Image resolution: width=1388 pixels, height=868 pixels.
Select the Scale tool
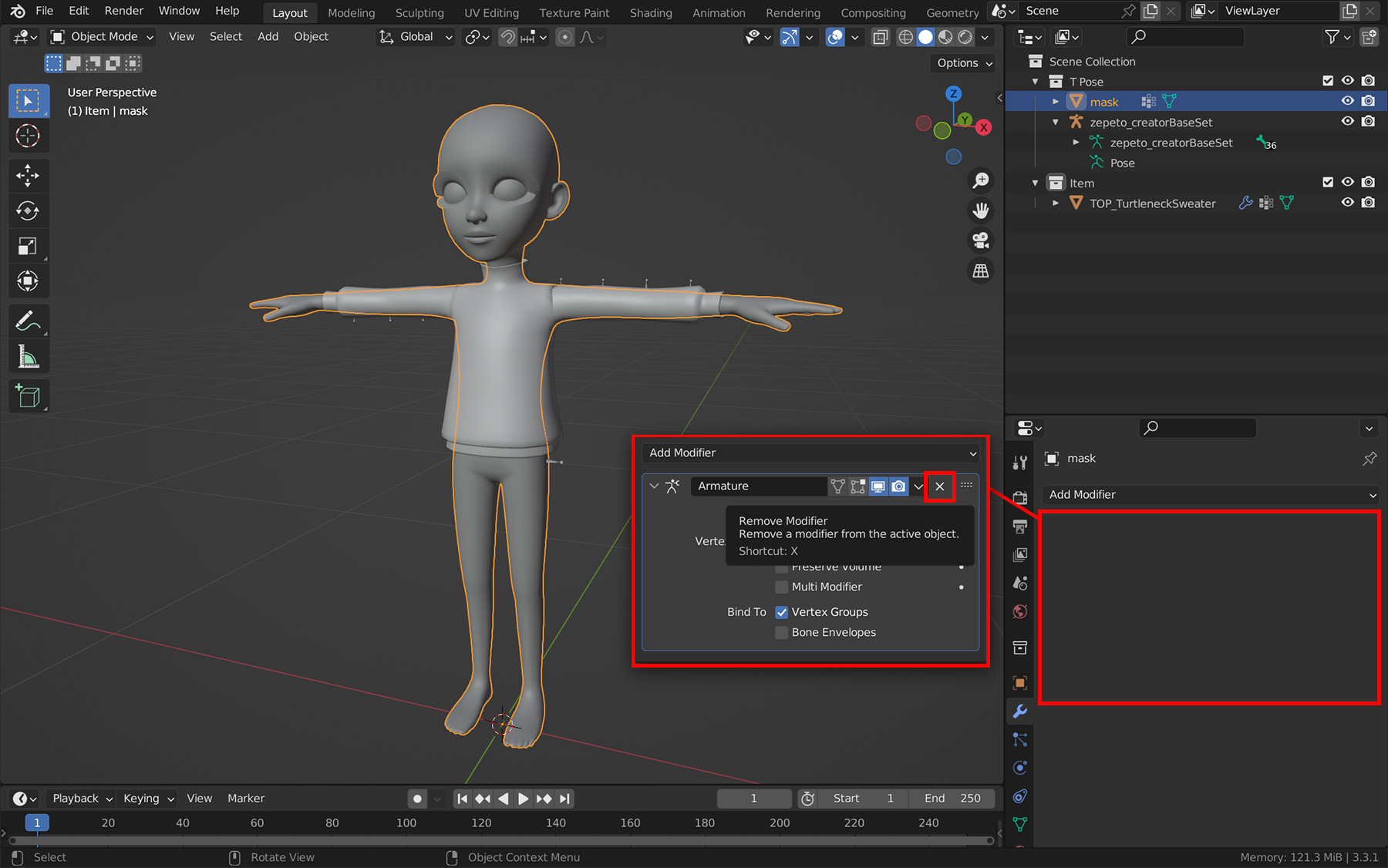[x=28, y=247]
